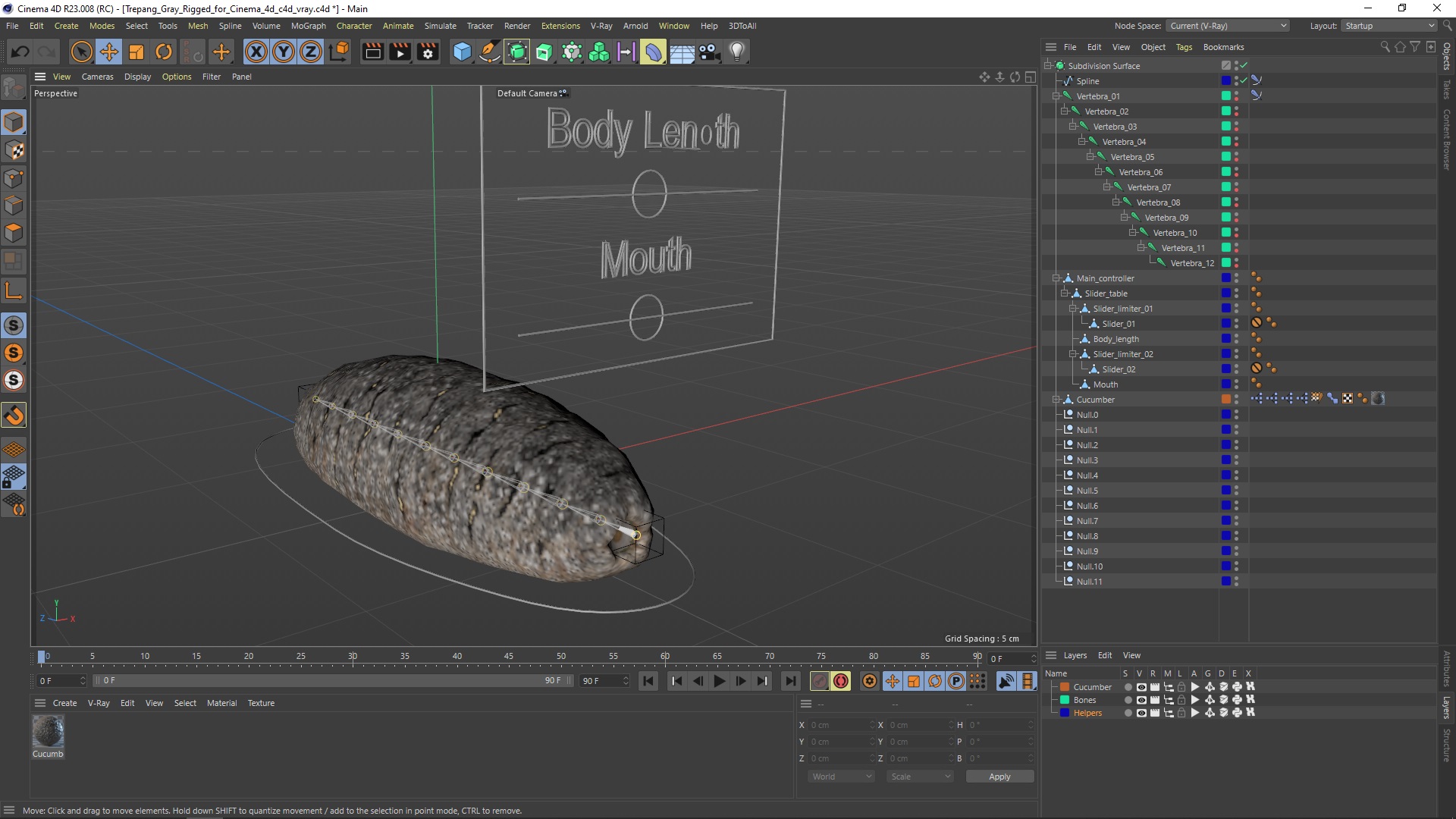The width and height of the screenshot is (1456, 819).
Task: Click the Render View icon
Action: [x=371, y=51]
